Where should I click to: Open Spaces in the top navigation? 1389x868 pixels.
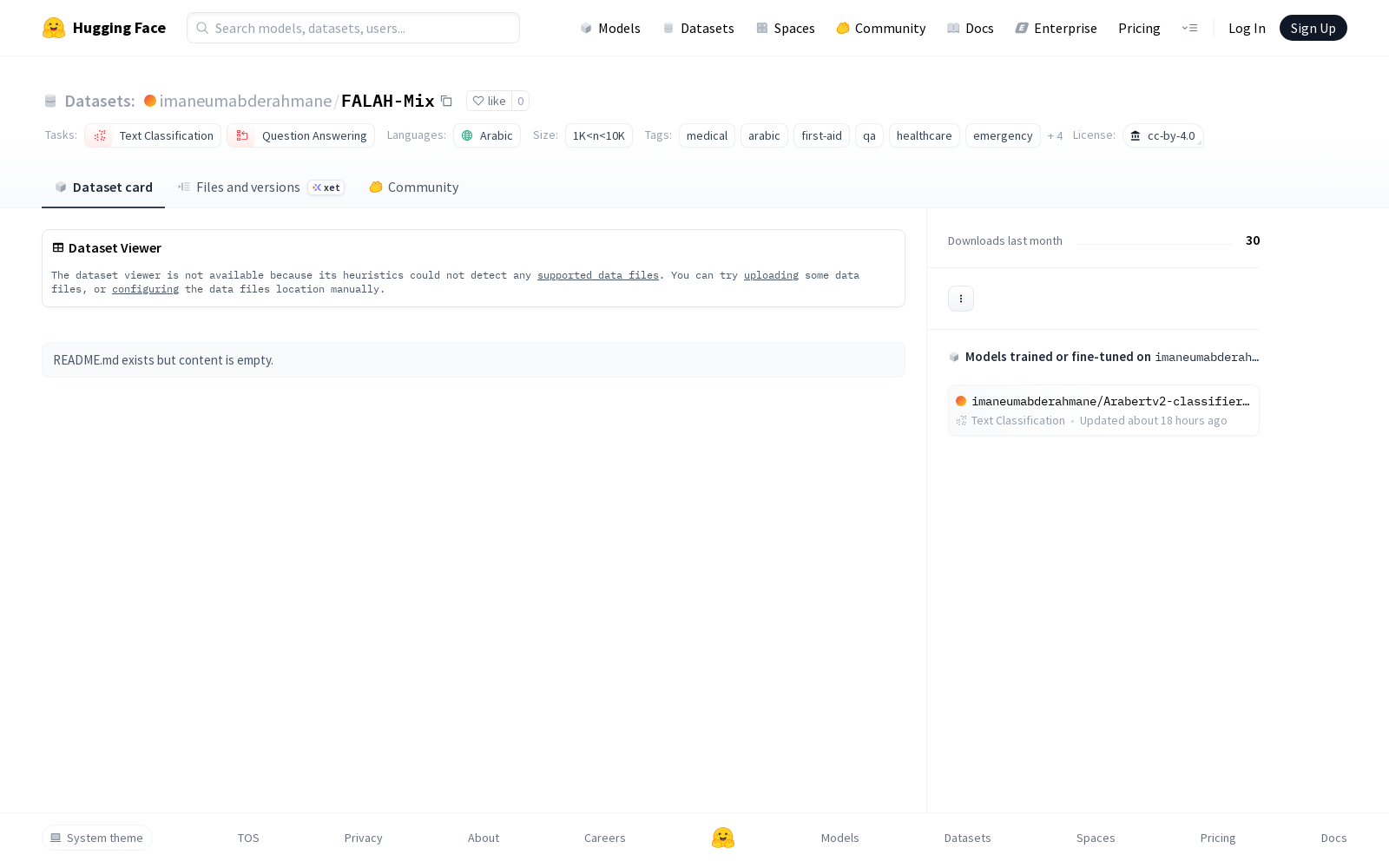[786, 28]
